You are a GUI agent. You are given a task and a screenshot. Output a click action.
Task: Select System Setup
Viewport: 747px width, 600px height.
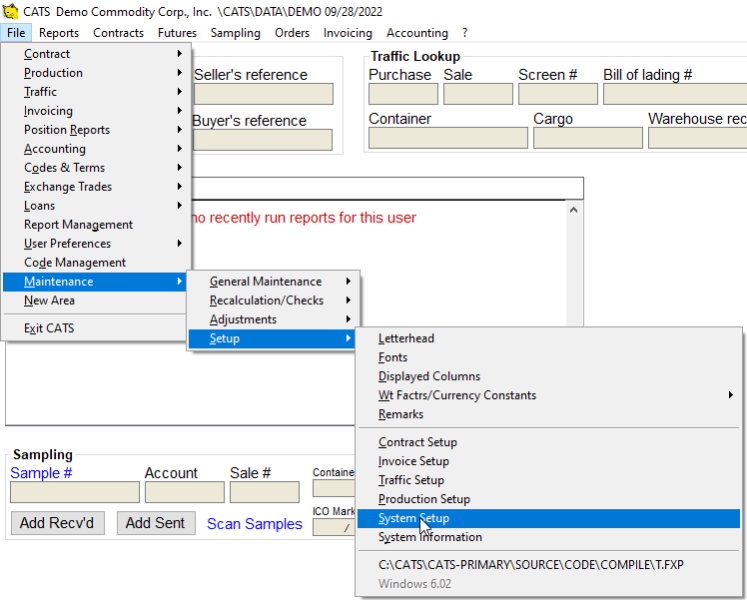[x=549, y=519]
